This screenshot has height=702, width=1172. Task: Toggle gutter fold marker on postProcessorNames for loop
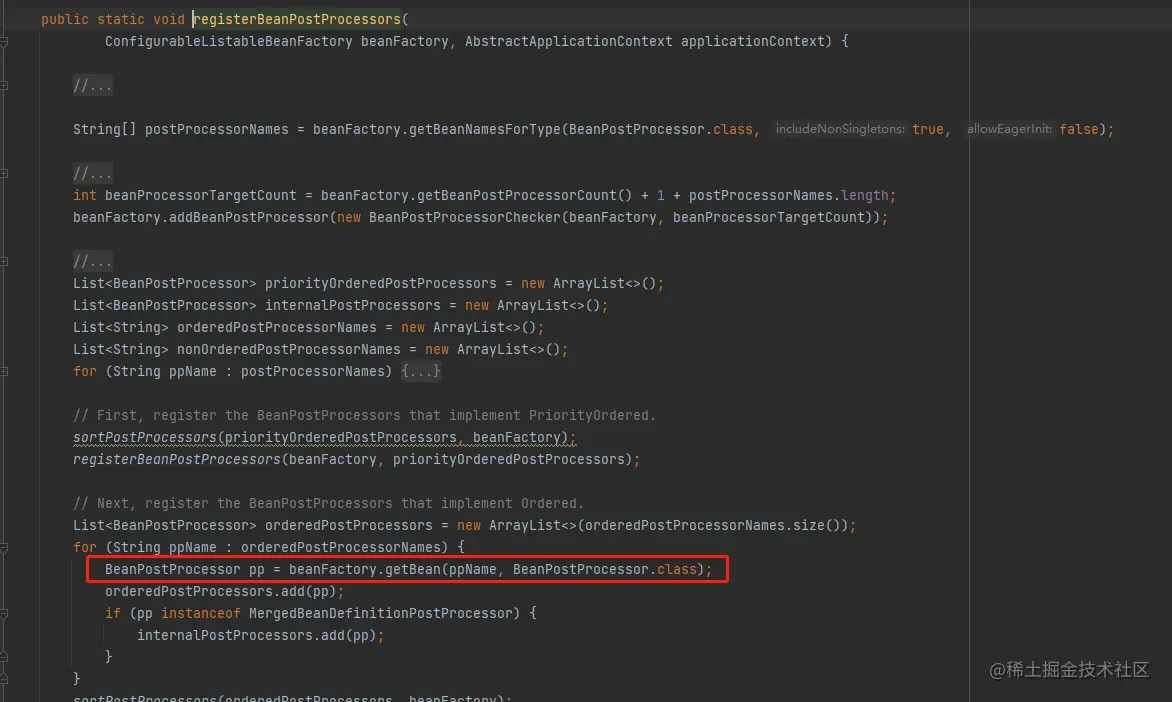4,372
